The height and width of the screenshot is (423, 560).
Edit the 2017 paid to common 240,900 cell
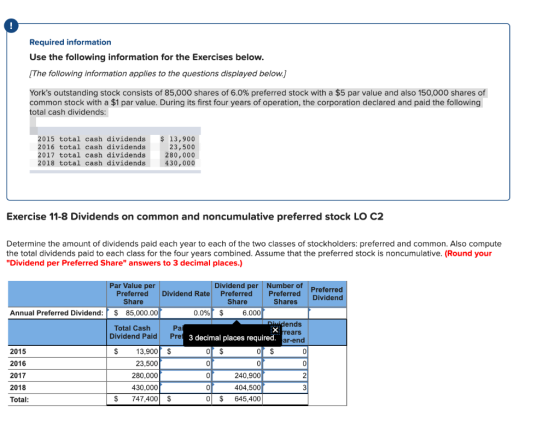237,375
